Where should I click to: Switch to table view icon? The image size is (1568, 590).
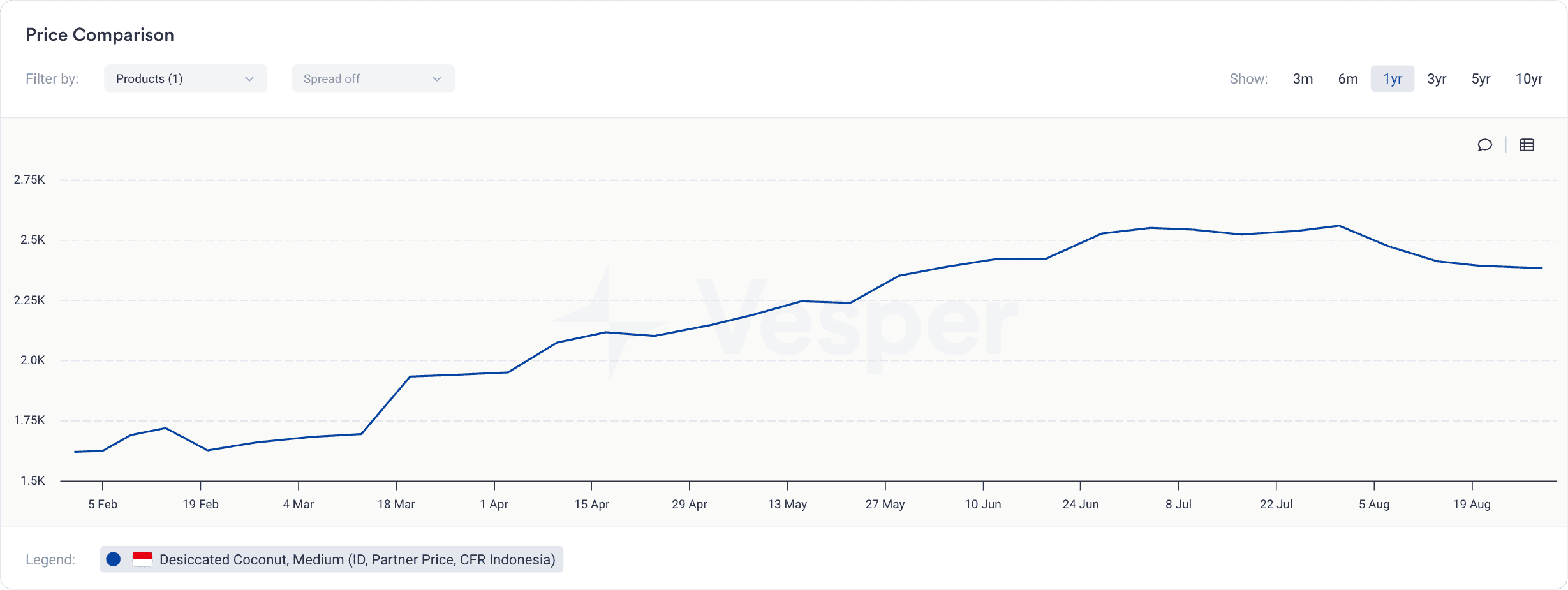(x=1527, y=145)
